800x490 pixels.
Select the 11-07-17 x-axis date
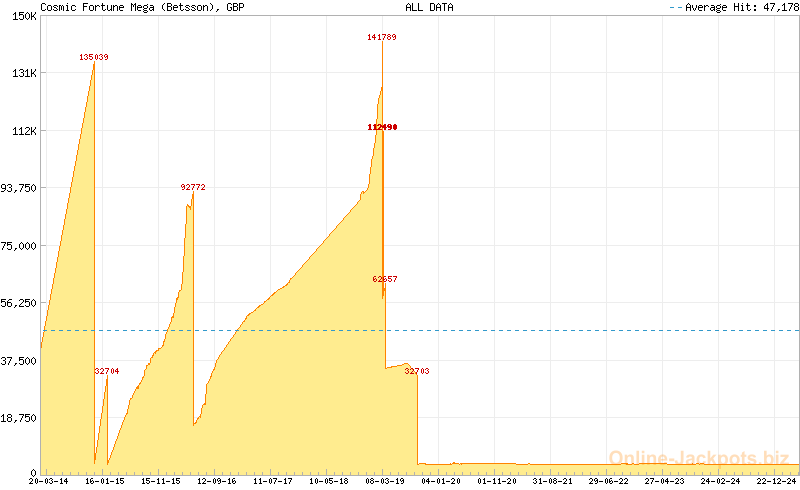[273, 481]
